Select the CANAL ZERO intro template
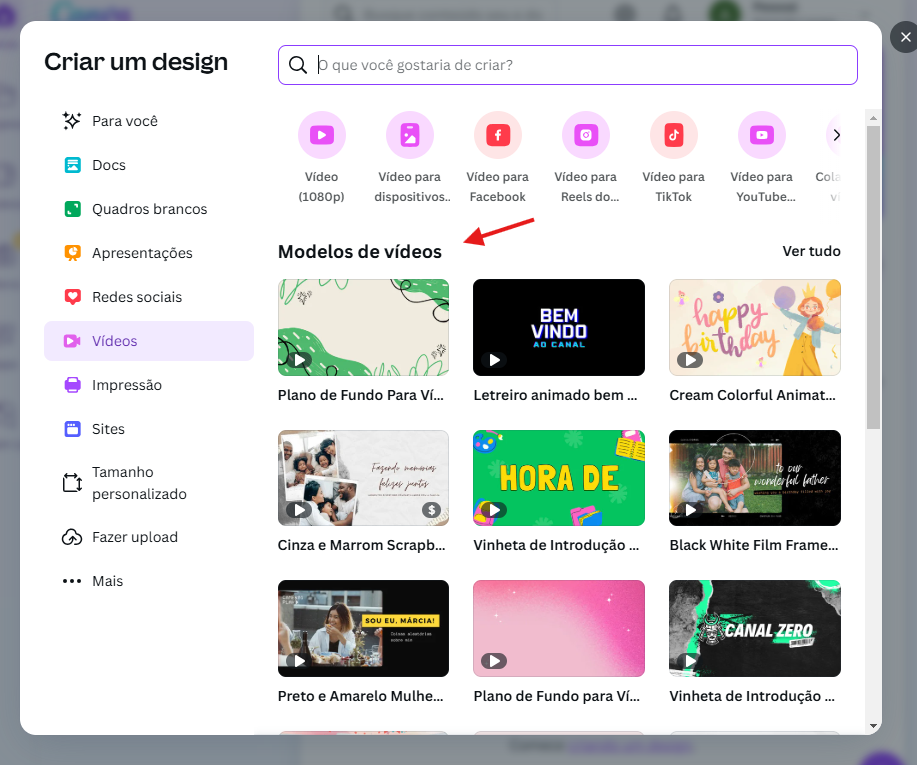 tap(754, 628)
